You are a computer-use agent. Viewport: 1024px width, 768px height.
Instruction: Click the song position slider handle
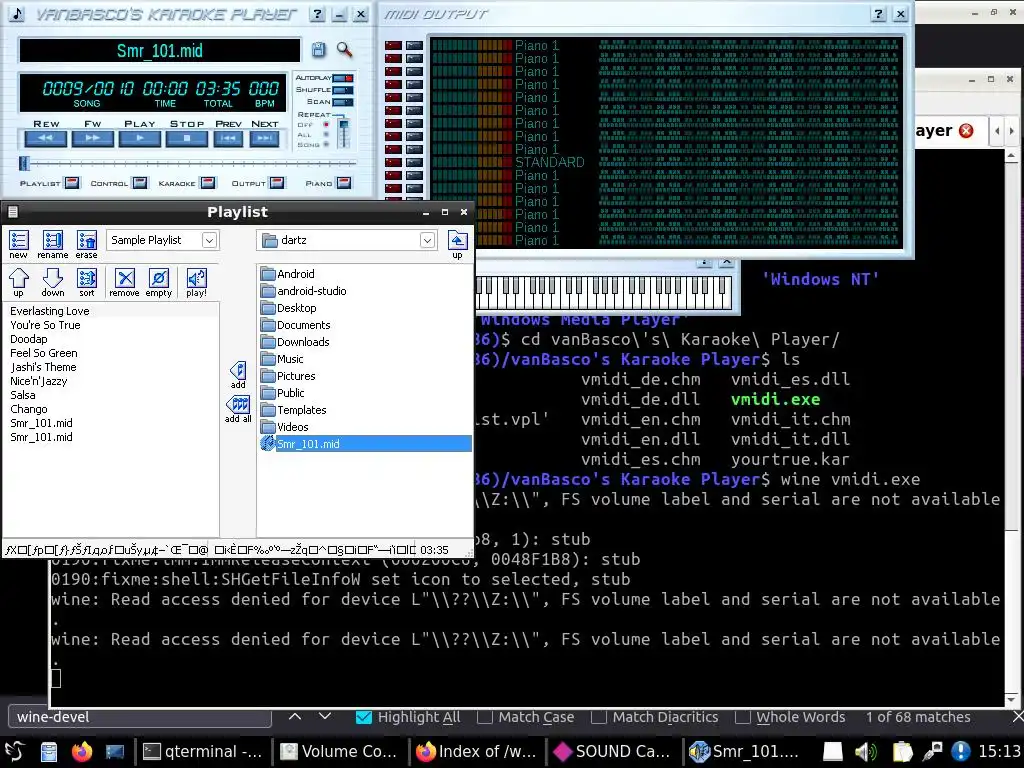pyautogui.click(x=24, y=163)
